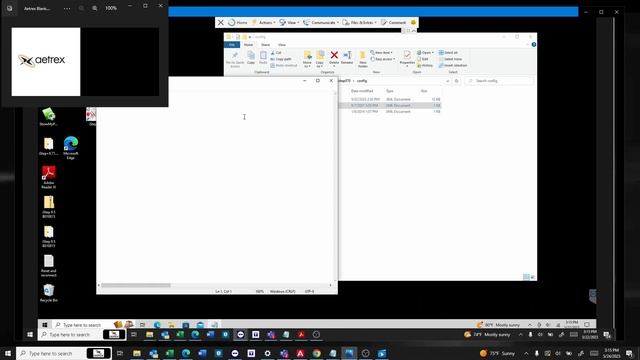The height and width of the screenshot is (360, 640).
Task: Switch to the Share tab in Explorer
Action: pos(265,44)
